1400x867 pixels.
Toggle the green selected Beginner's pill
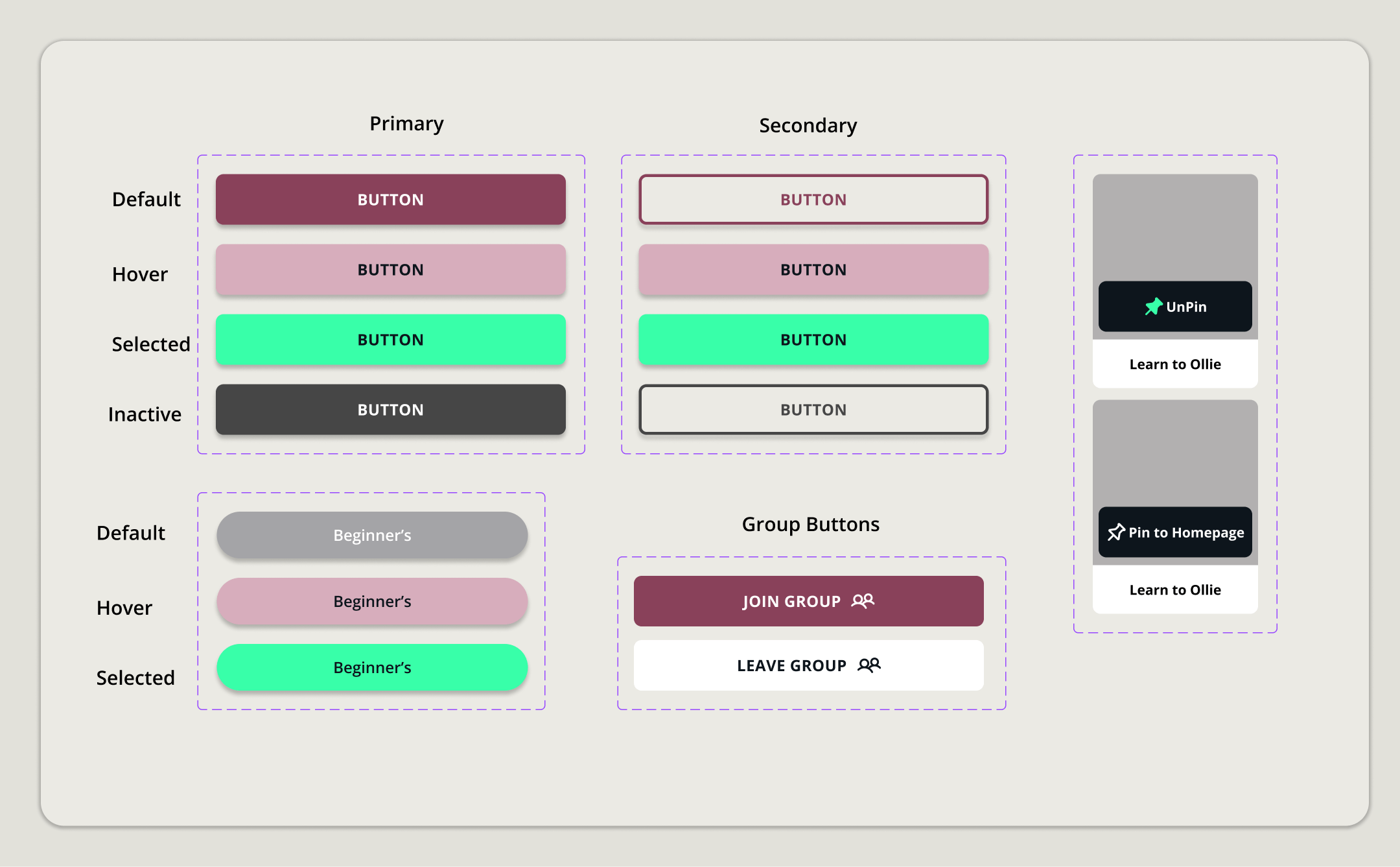pyautogui.click(x=372, y=667)
